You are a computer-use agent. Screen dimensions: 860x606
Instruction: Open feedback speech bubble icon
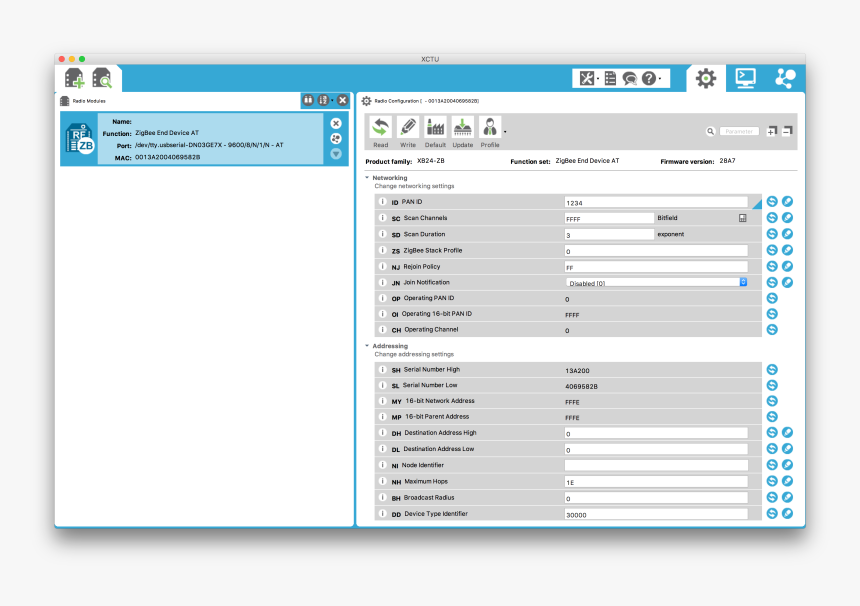630,79
